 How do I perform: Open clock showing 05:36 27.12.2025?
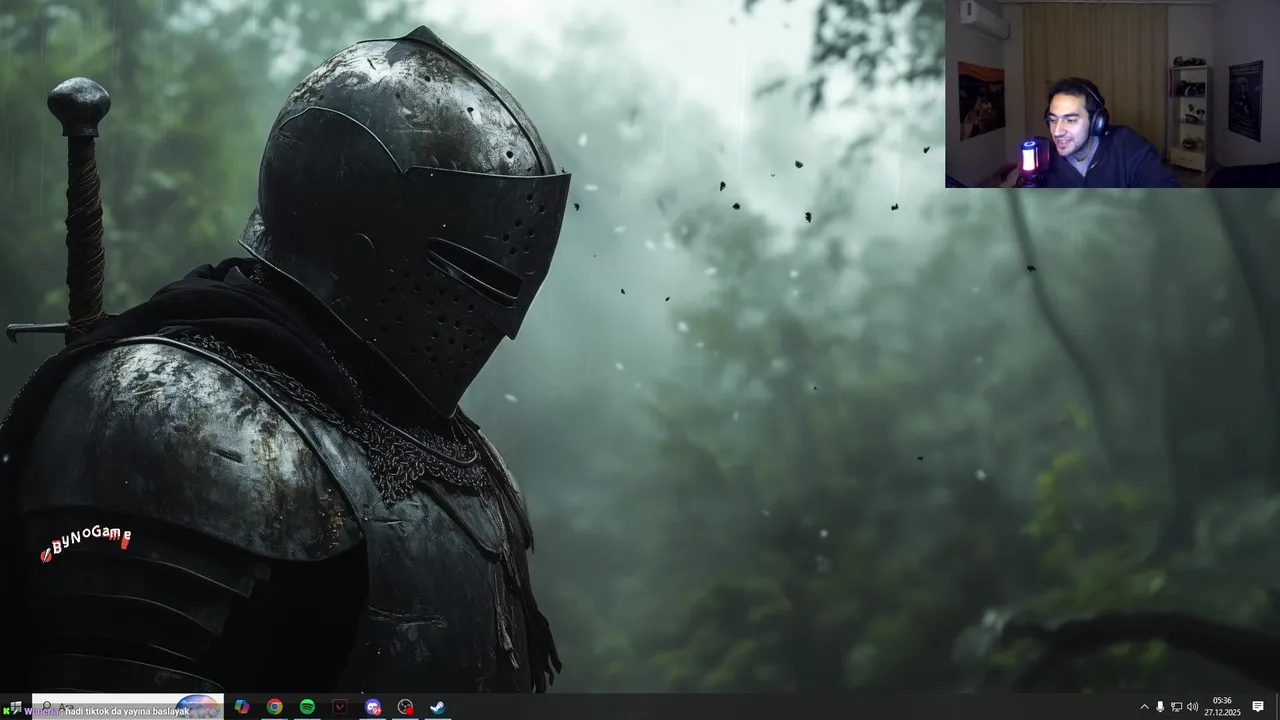pos(1222,707)
